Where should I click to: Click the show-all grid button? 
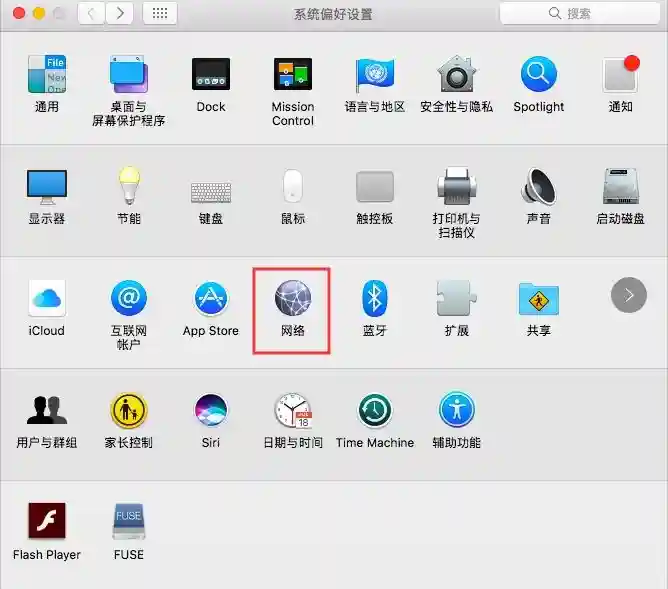tap(160, 14)
